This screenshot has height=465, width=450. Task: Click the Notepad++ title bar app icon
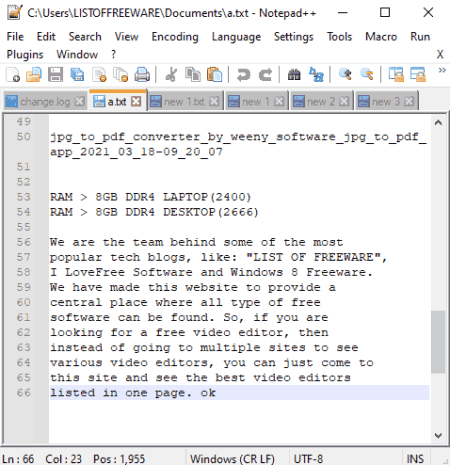click(x=14, y=13)
